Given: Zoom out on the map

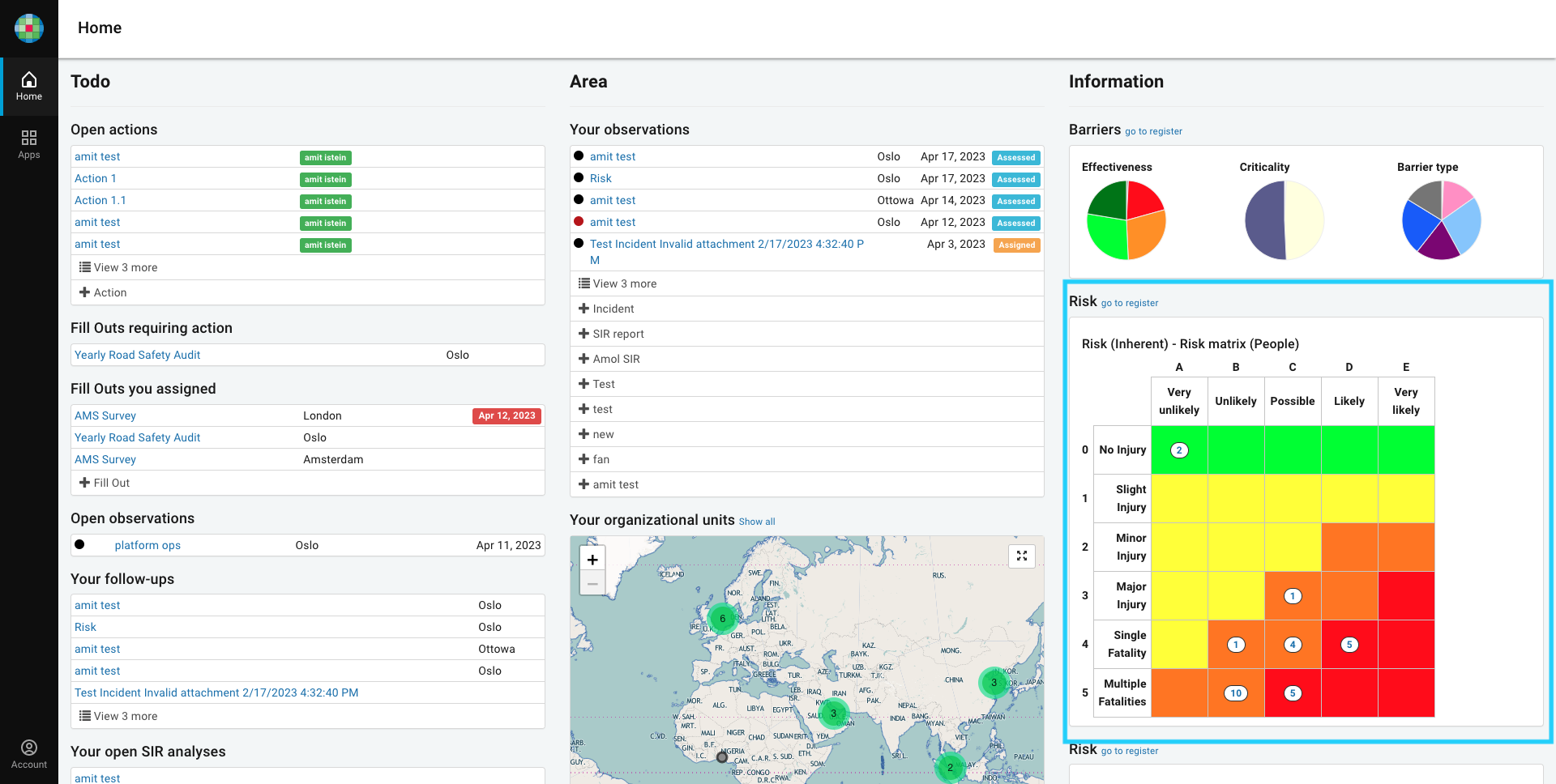Looking at the screenshot, I should coord(592,583).
